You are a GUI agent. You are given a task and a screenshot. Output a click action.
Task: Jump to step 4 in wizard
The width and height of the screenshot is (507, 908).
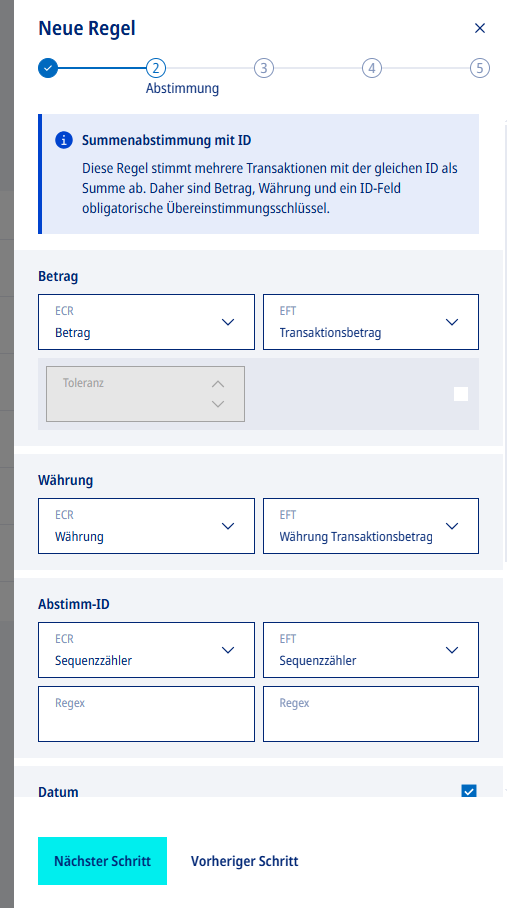(x=372, y=68)
